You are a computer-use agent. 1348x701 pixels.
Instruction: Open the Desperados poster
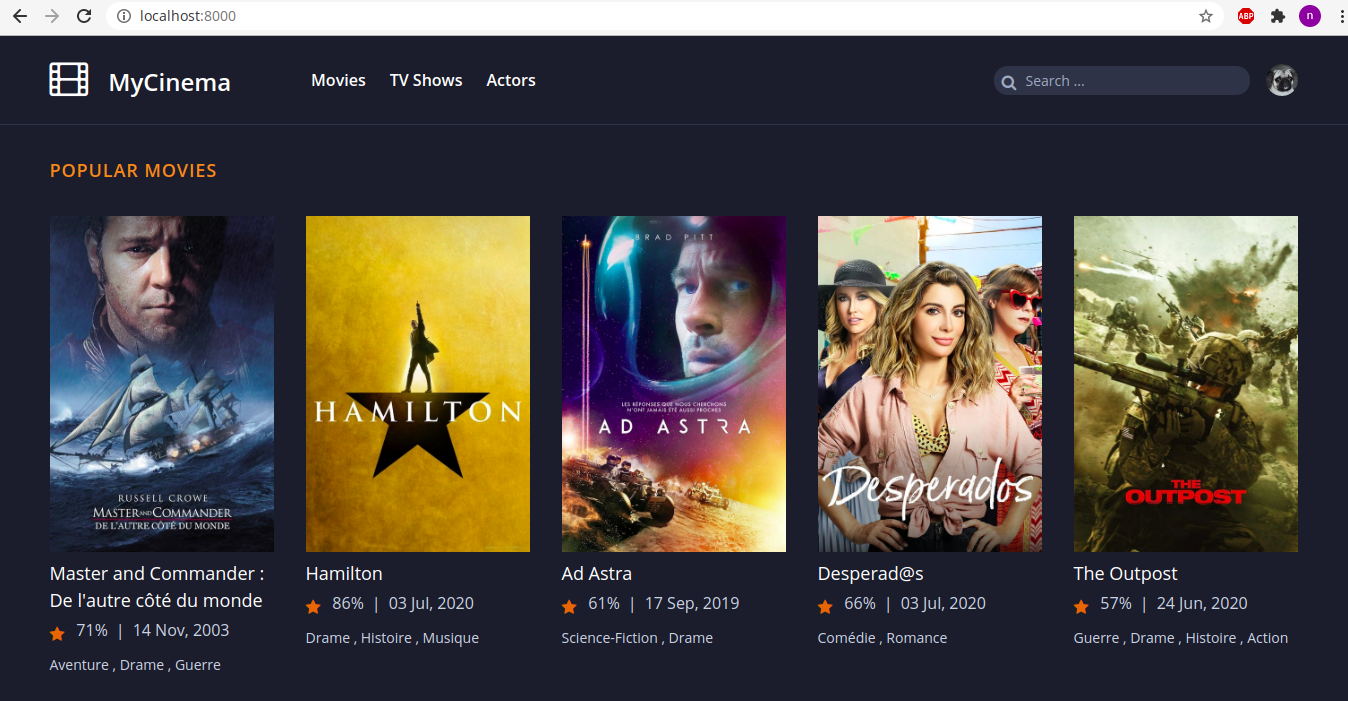930,384
